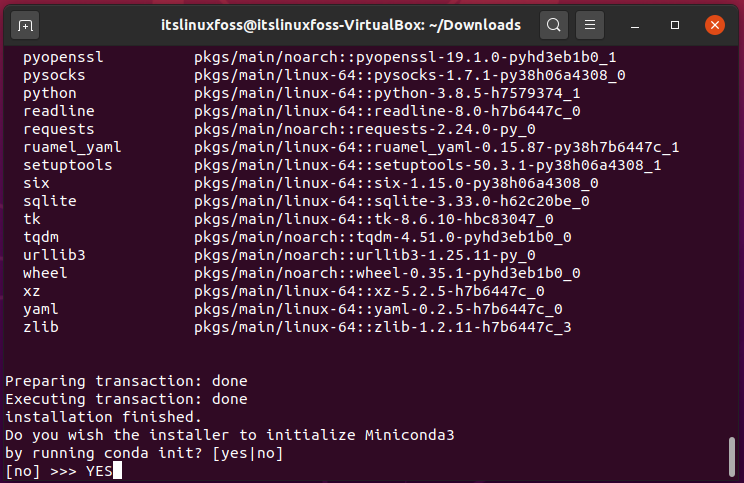Viewport: 744px width, 483px height.
Task: Click the wheel package name
Action: coord(45,273)
